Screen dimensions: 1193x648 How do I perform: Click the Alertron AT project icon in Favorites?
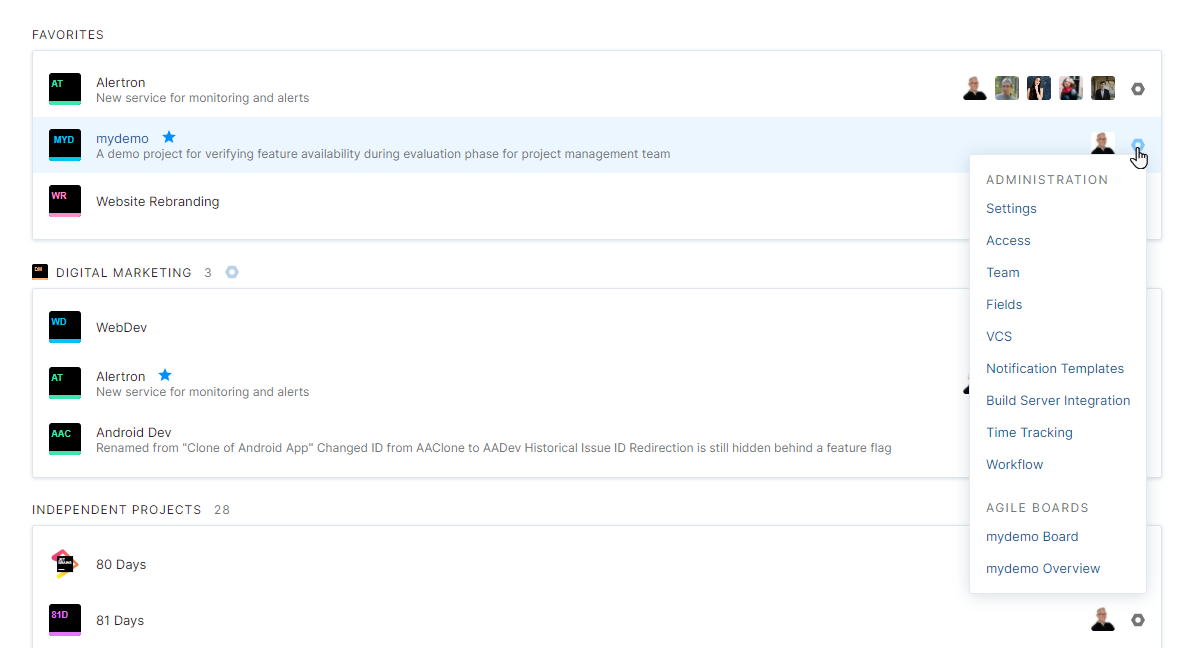pyautogui.click(x=65, y=89)
